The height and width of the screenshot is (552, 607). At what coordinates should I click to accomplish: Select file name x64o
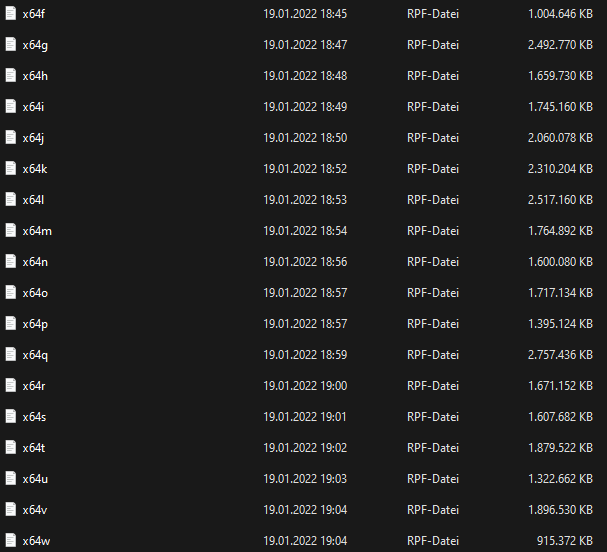(35, 293)
